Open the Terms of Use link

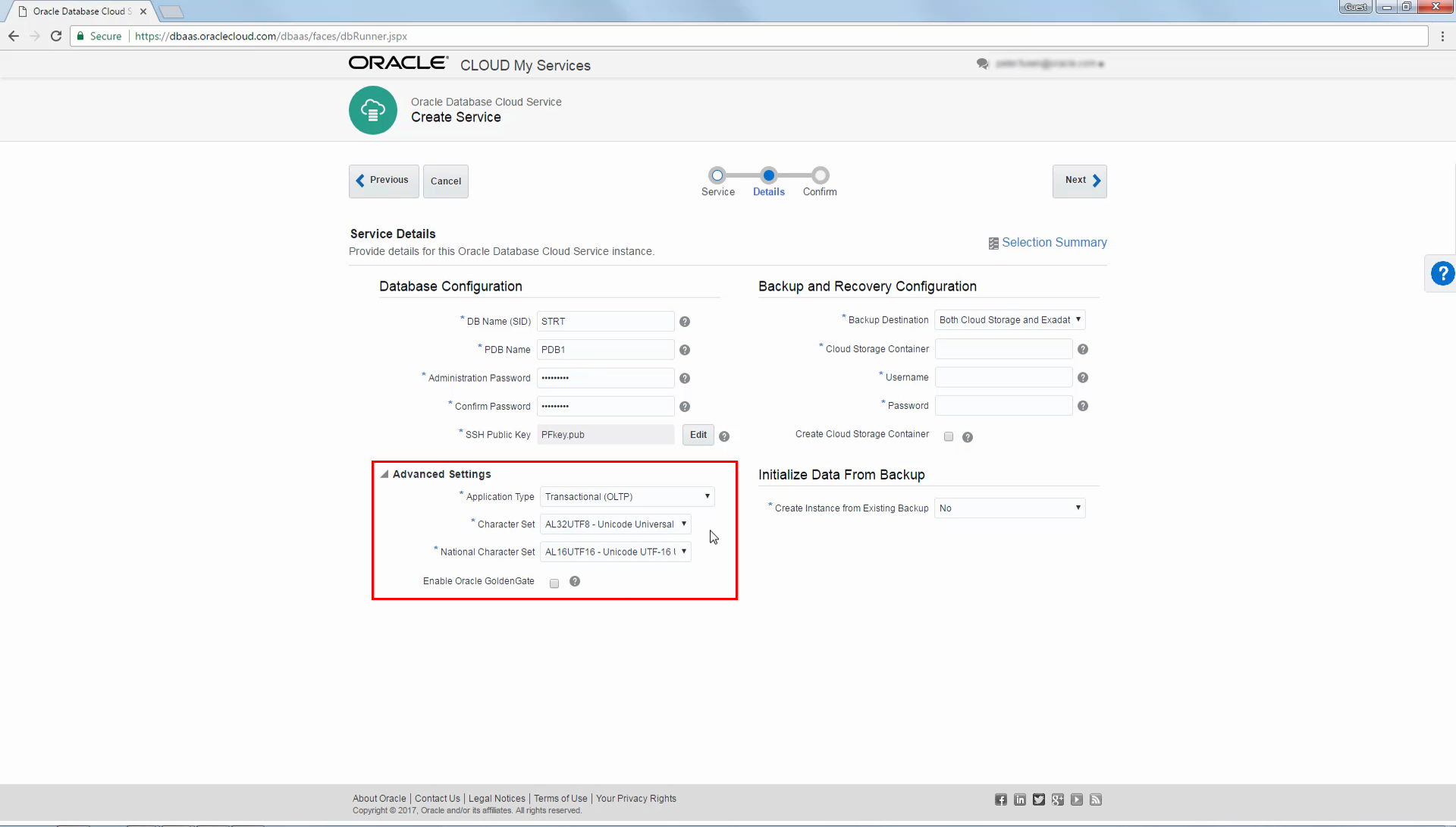tap(560, 799)
